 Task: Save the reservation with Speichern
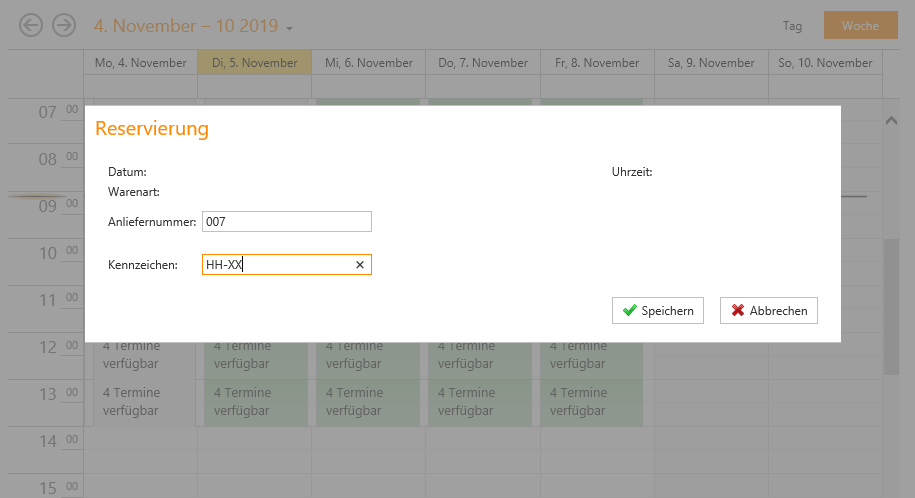[658, 311]
